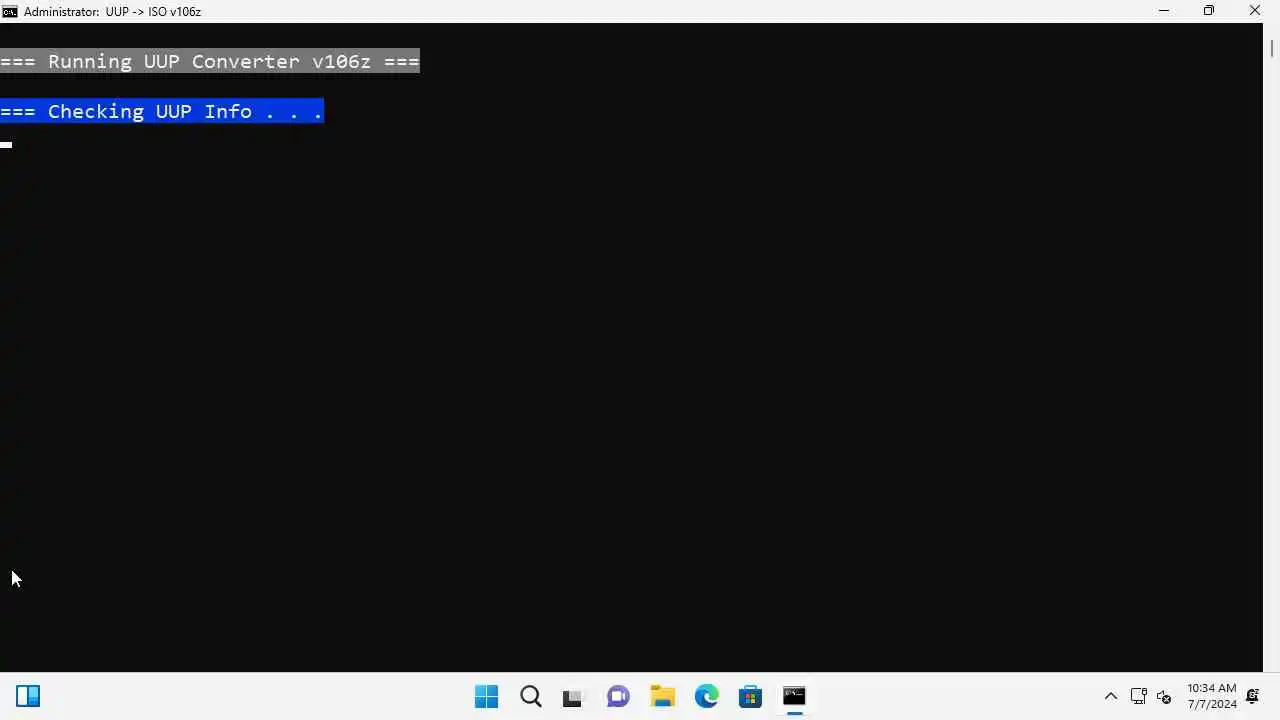Click the console icon in title bar

pos(10,11)
